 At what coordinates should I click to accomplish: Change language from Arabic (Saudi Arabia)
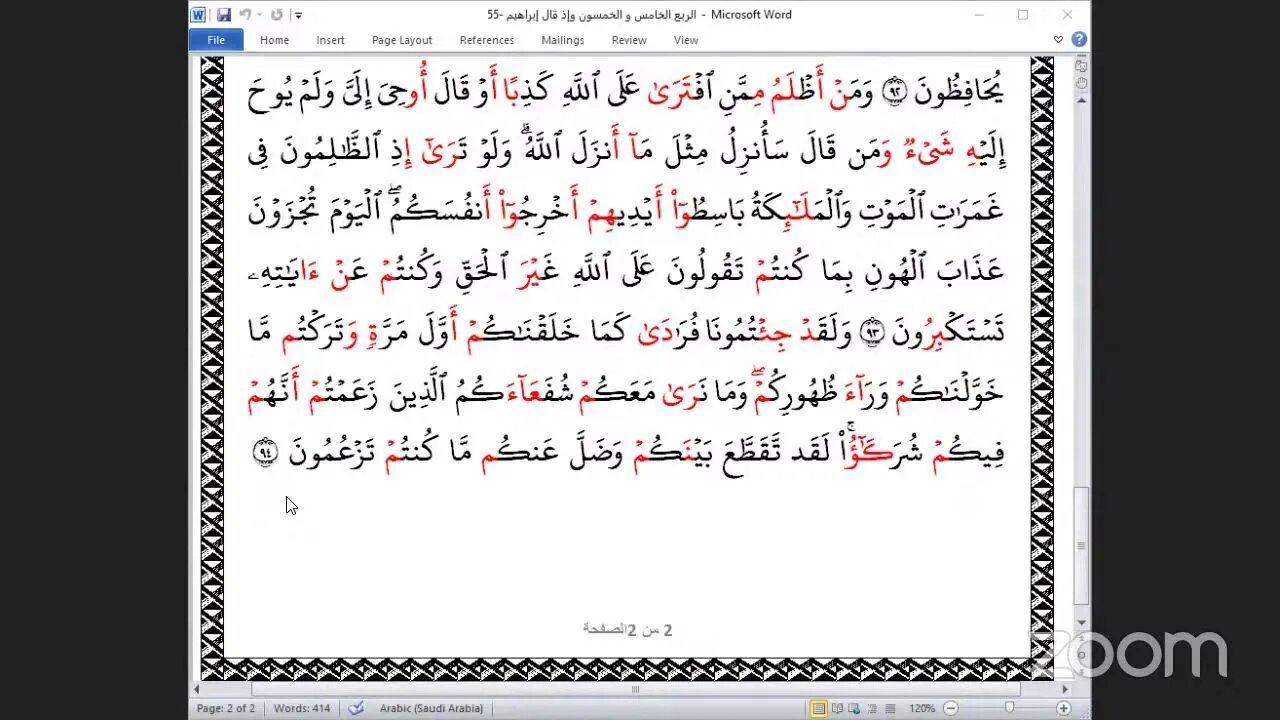(431, 708)
